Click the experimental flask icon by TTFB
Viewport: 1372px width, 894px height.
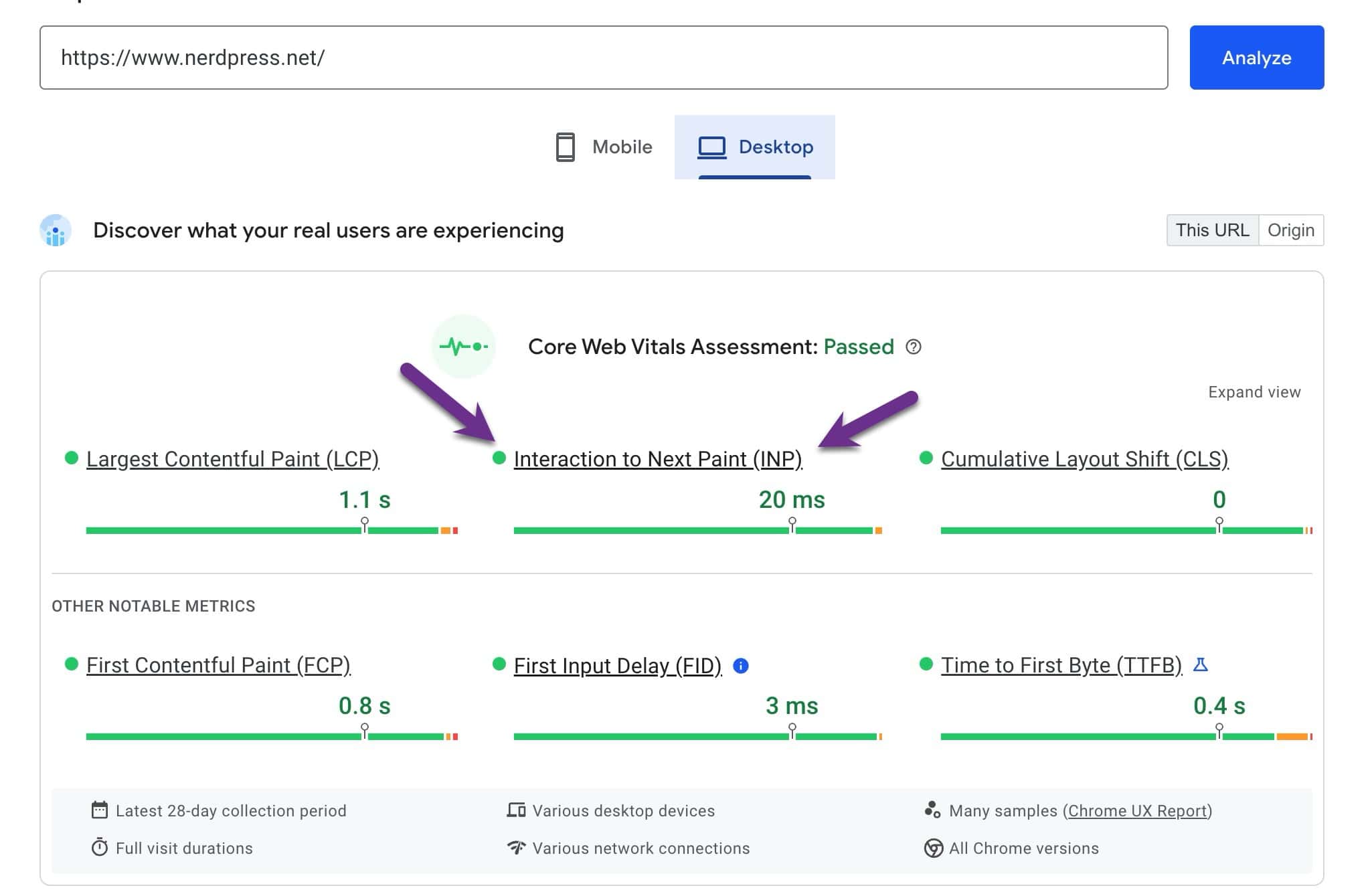[x=1201, y=664]
